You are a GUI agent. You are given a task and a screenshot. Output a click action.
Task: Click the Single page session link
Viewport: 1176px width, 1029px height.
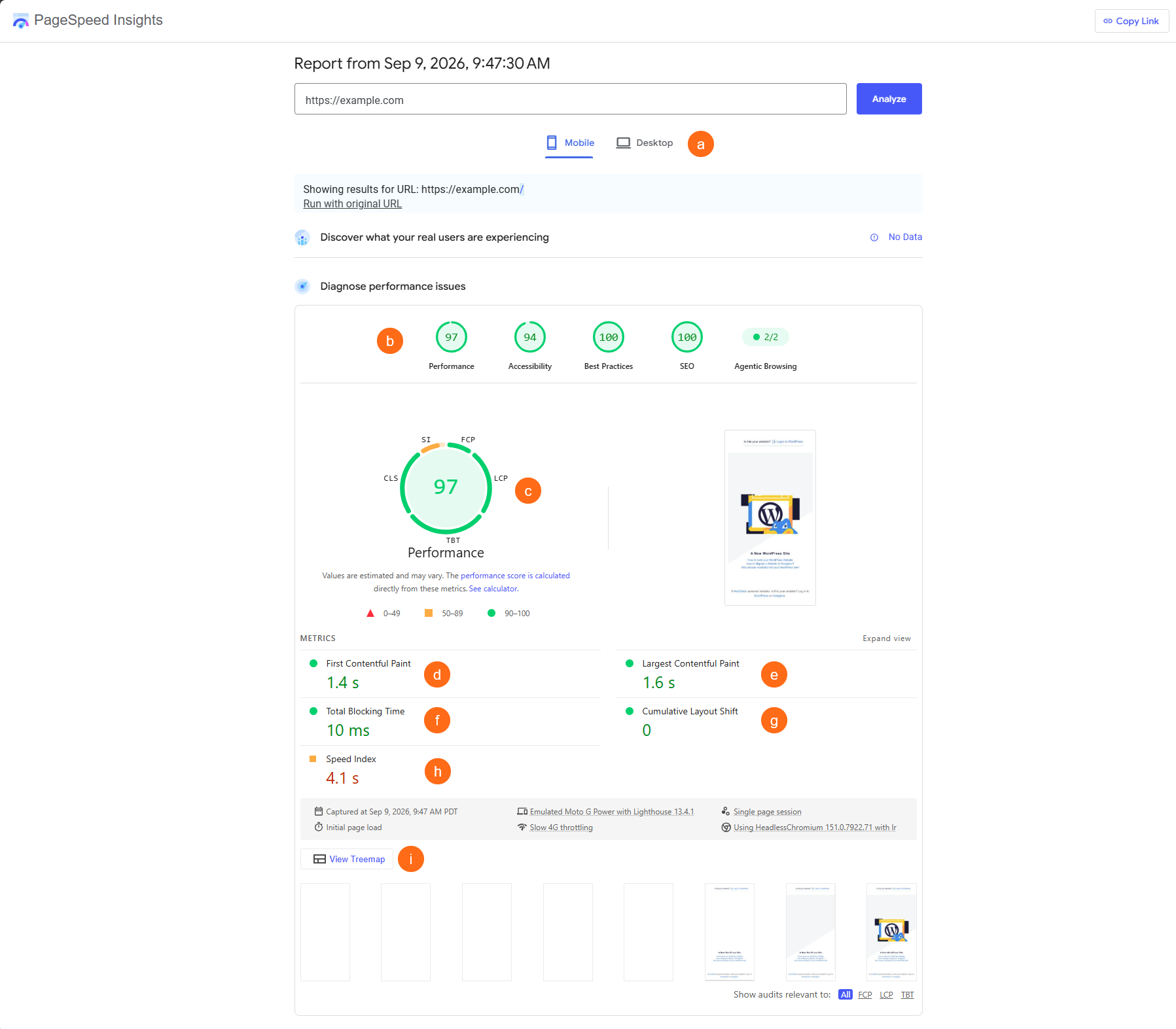(767, 812)
